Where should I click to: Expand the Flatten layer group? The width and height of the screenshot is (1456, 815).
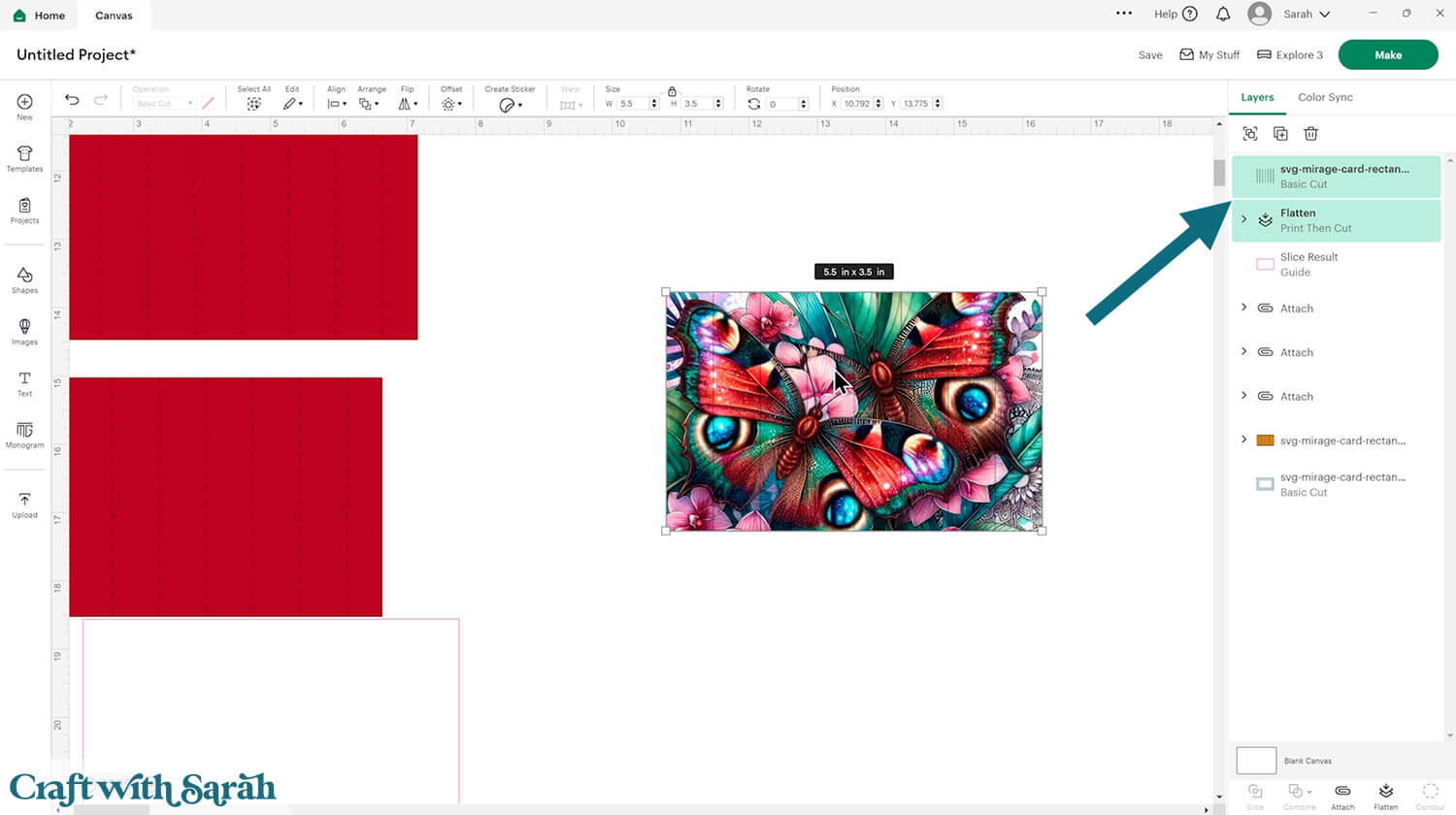pyautogui.click(x=1244, y=219)
